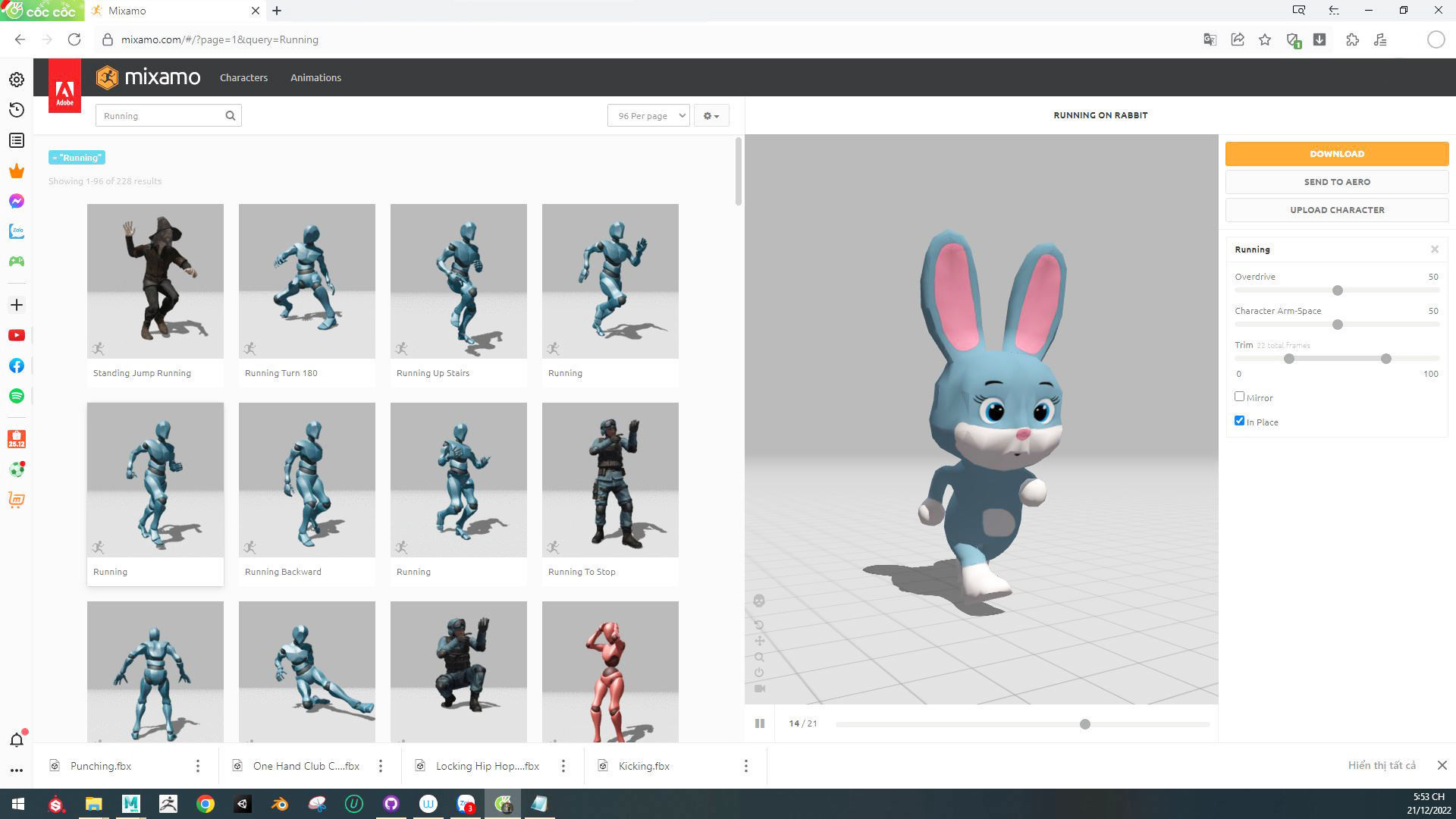Toggle the skeleton view skull icon

759,601
